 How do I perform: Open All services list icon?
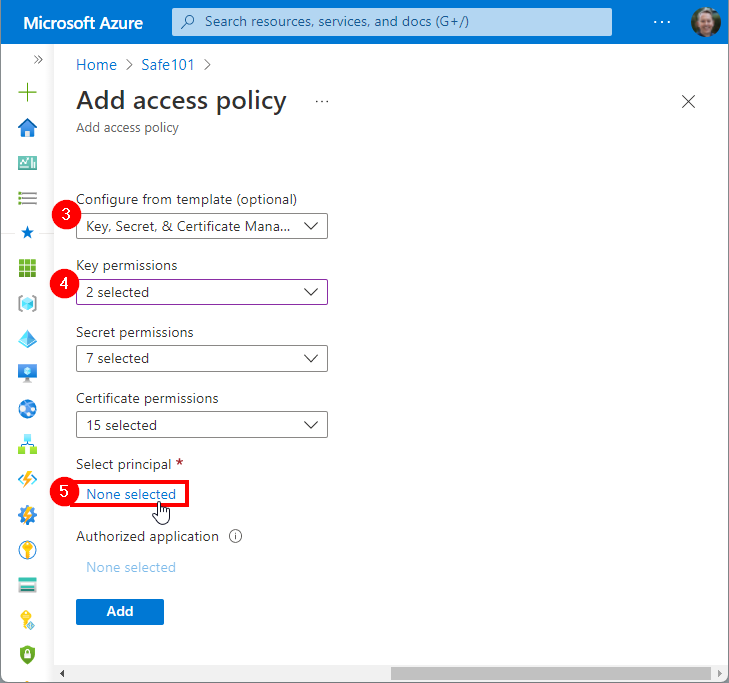tap(28, 198)
